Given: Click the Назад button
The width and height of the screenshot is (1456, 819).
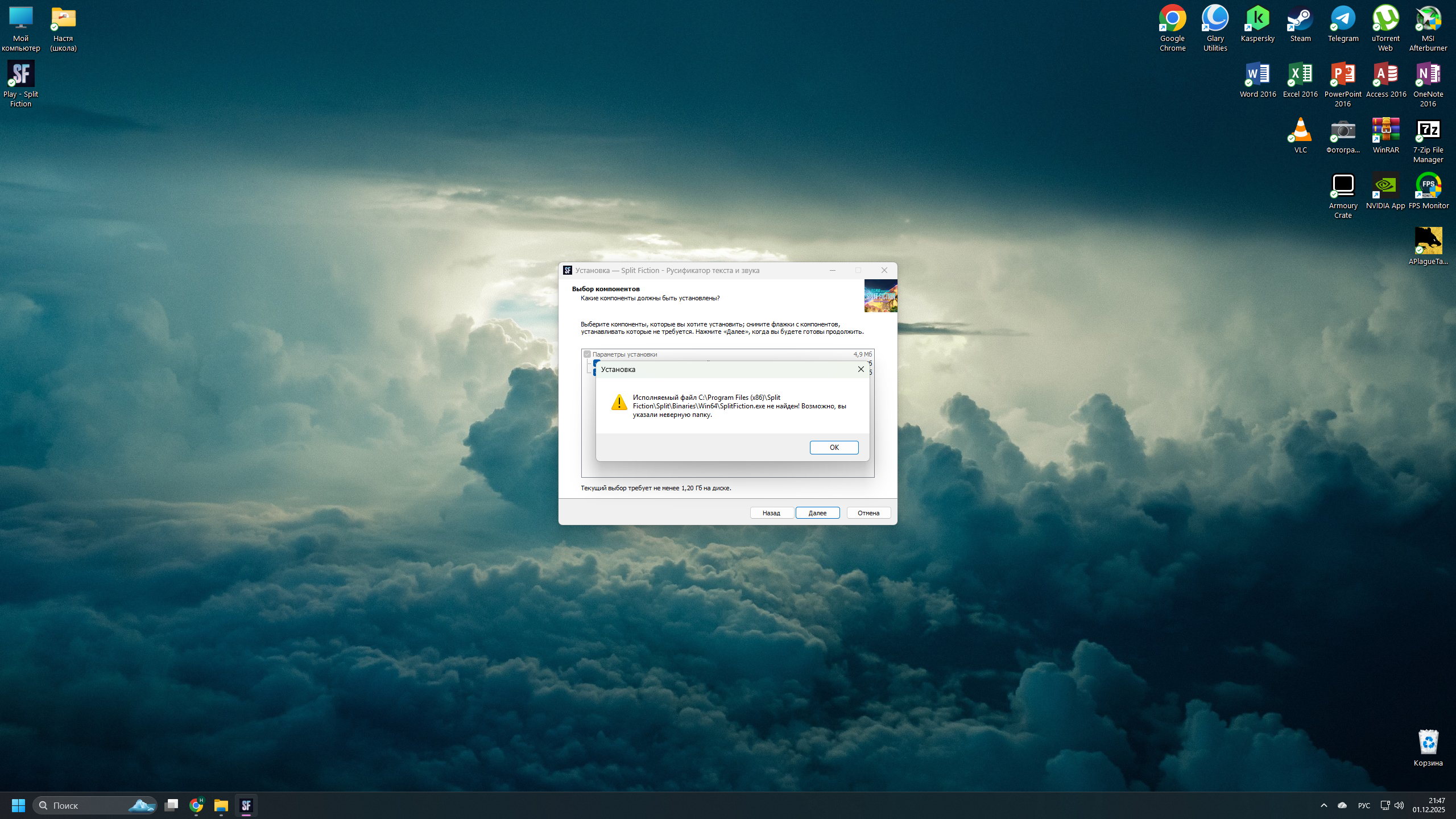Looking at the screenshot, I should pyautogui.click(x=771, y=513).
